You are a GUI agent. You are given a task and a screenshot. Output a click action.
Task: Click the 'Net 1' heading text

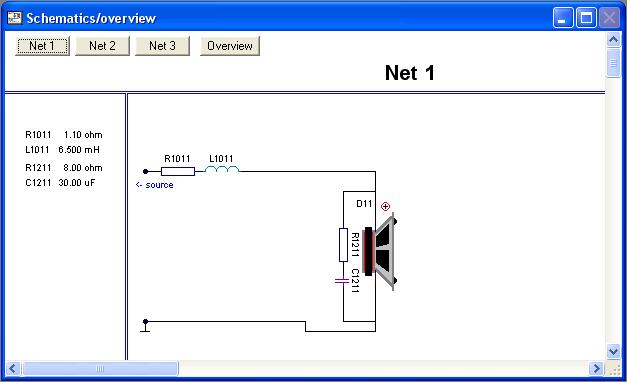point(410,73)
